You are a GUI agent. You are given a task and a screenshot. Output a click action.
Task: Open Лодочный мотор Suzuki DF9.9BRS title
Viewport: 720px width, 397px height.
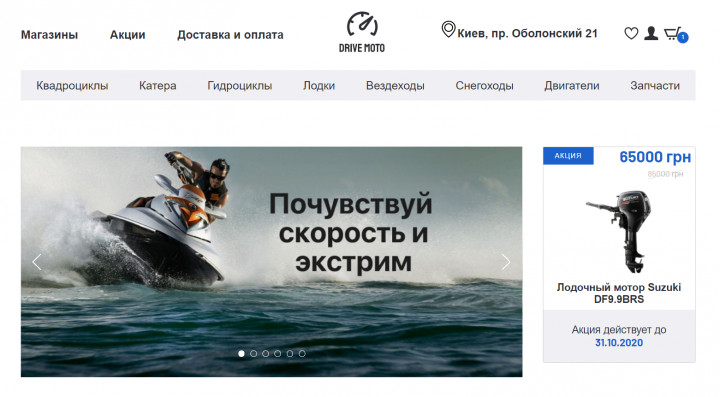[619, 293]
